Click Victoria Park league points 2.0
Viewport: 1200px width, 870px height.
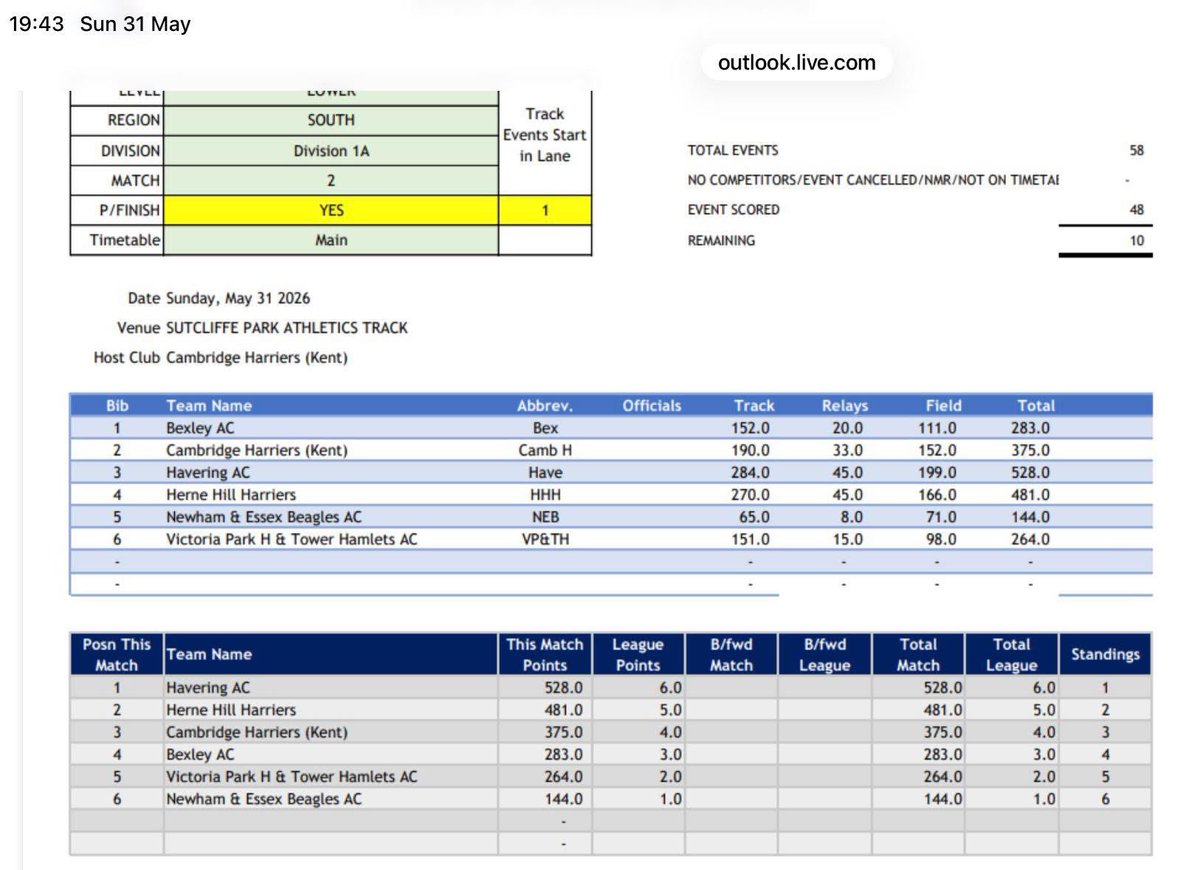tap(670, 777)
